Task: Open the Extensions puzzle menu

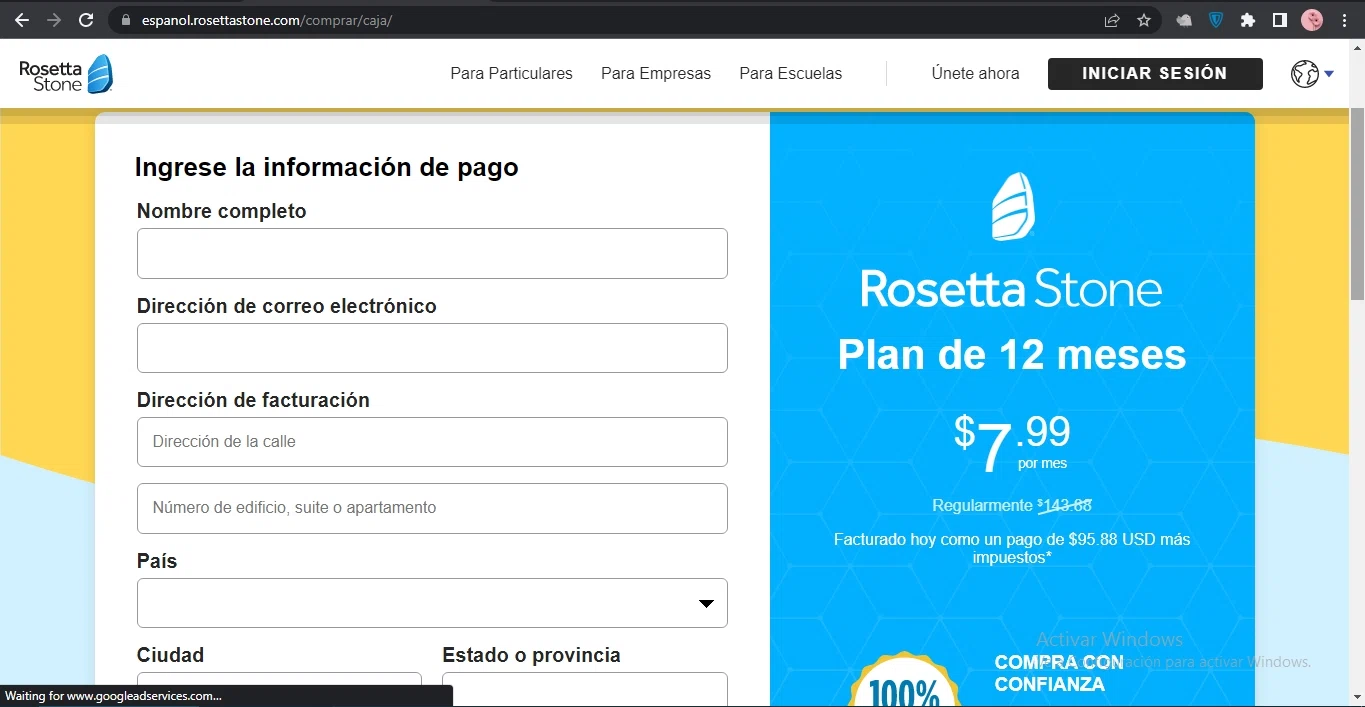Action: coord(1247,20)
